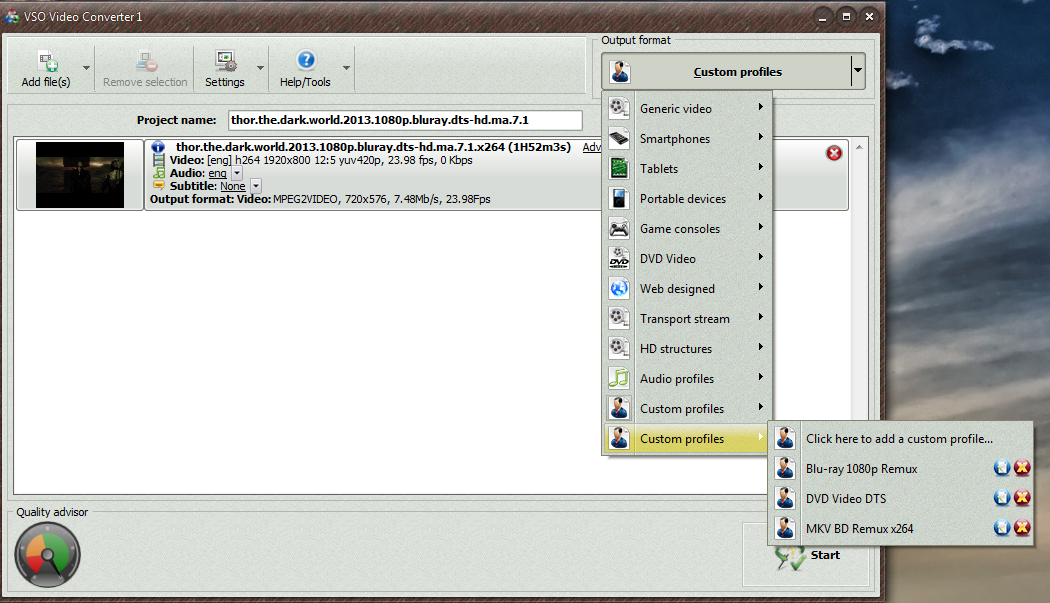Open the Generic video submenu
This screenshot has height=603, width=1050.
tap(687, 109)
